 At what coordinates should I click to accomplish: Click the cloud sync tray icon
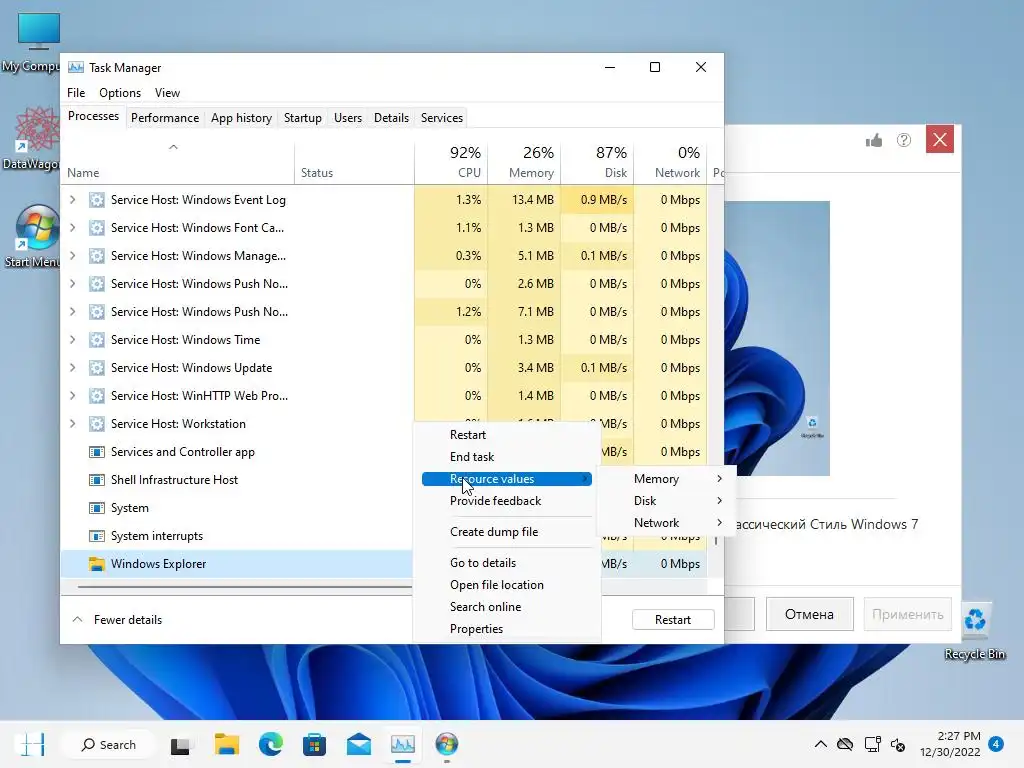point(845,744)
